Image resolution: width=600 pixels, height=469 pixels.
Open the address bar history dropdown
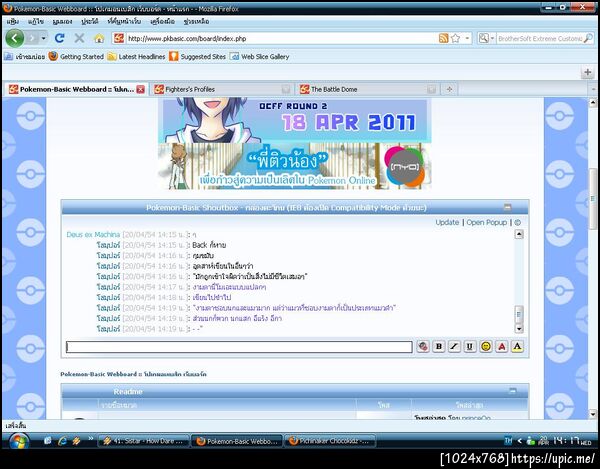(x=467, y=38)
